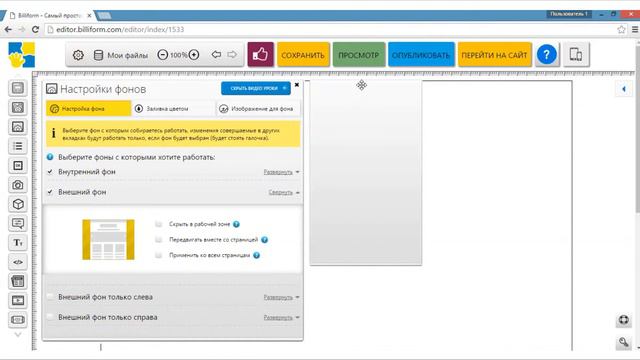
Task: Open help with the question mark icon
Action: click(547, 55)
